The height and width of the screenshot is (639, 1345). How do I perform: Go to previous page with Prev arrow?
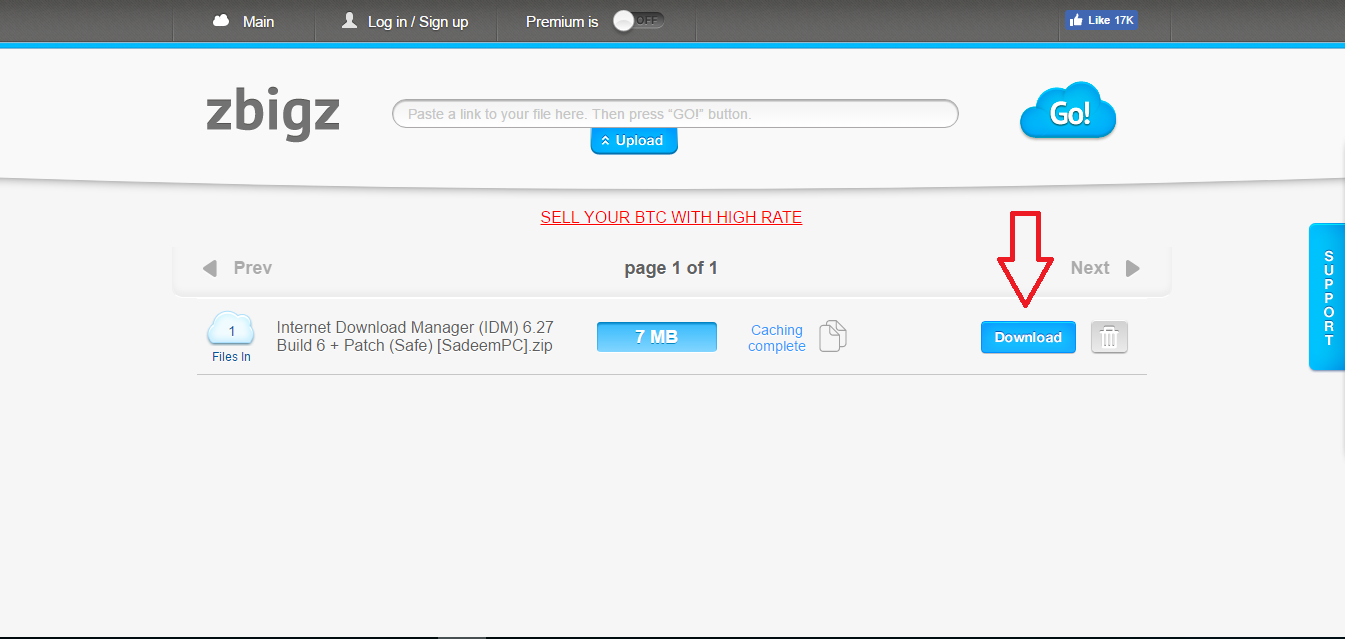coord(210,268)
